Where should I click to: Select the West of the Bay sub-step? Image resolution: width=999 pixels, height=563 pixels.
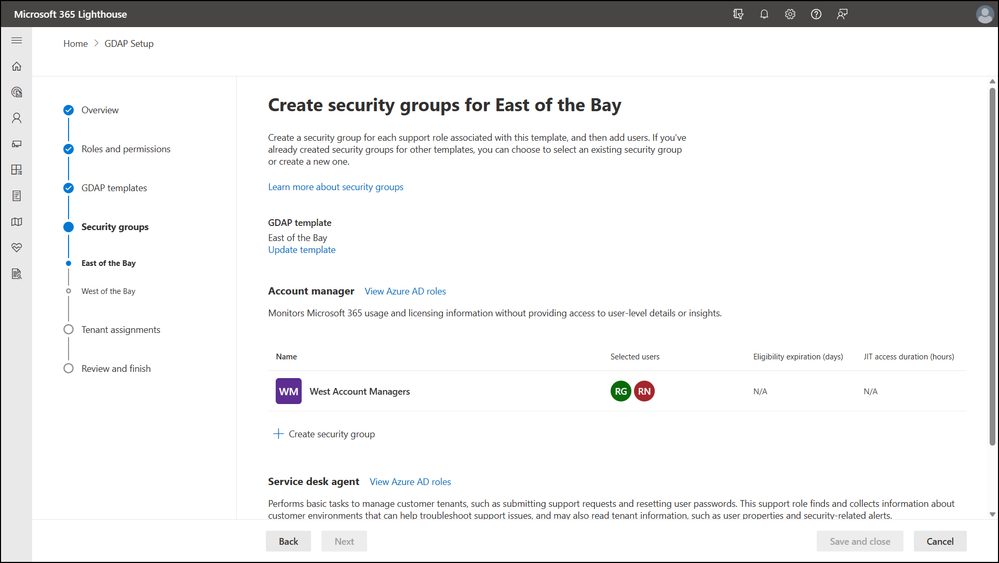point(108,291)
